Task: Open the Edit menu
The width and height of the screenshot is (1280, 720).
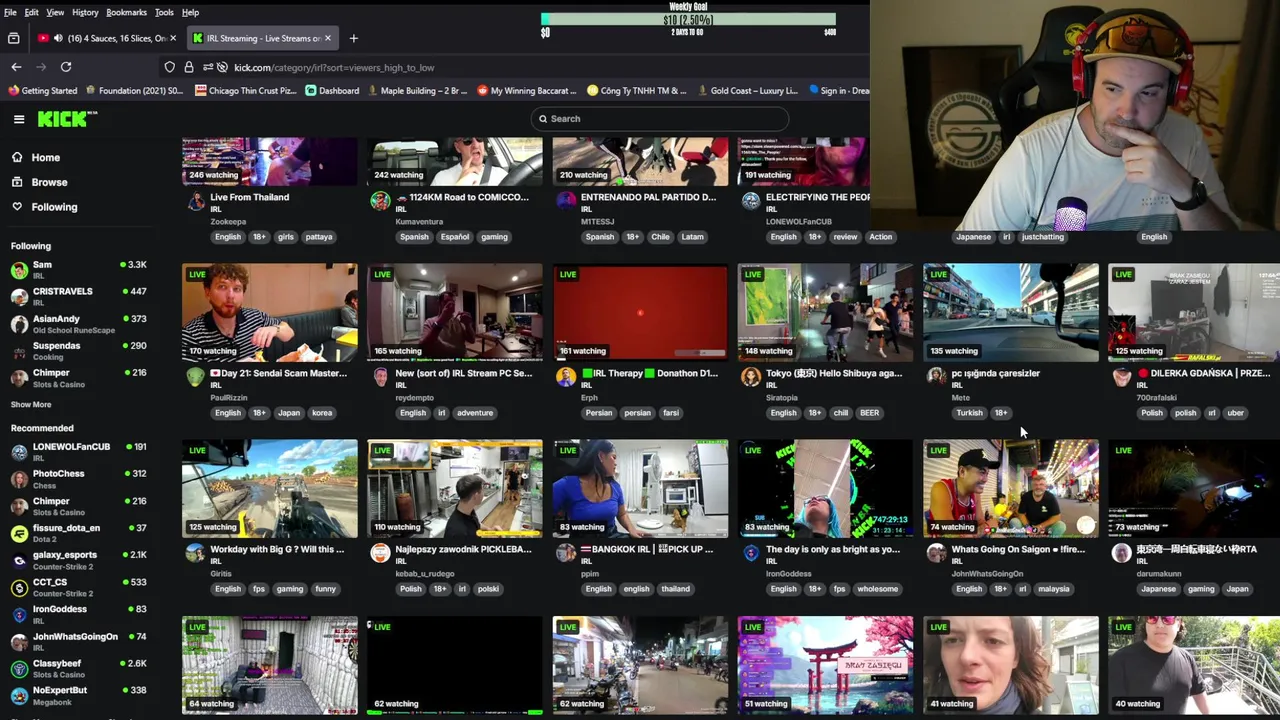Action: (32, 12)
